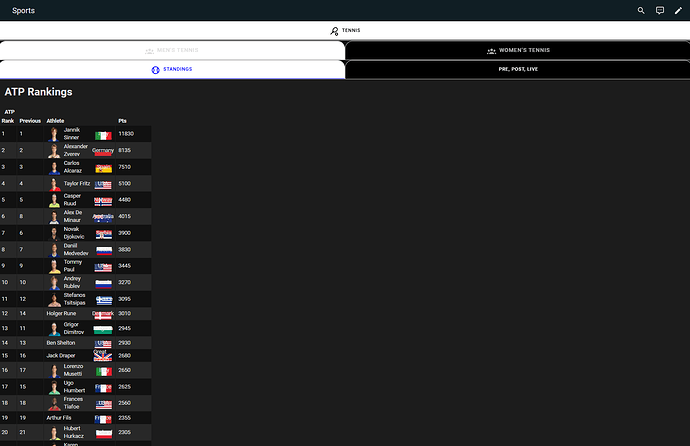Click Lorenzo Musetti's player photo
The height and width of the screenshot is (446, 690).
tap(54, 370)
